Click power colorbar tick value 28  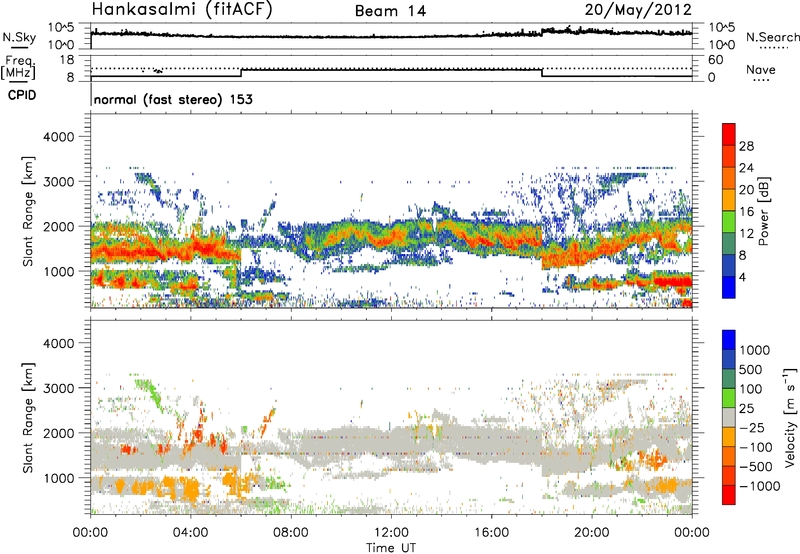[x=746, y=146]
